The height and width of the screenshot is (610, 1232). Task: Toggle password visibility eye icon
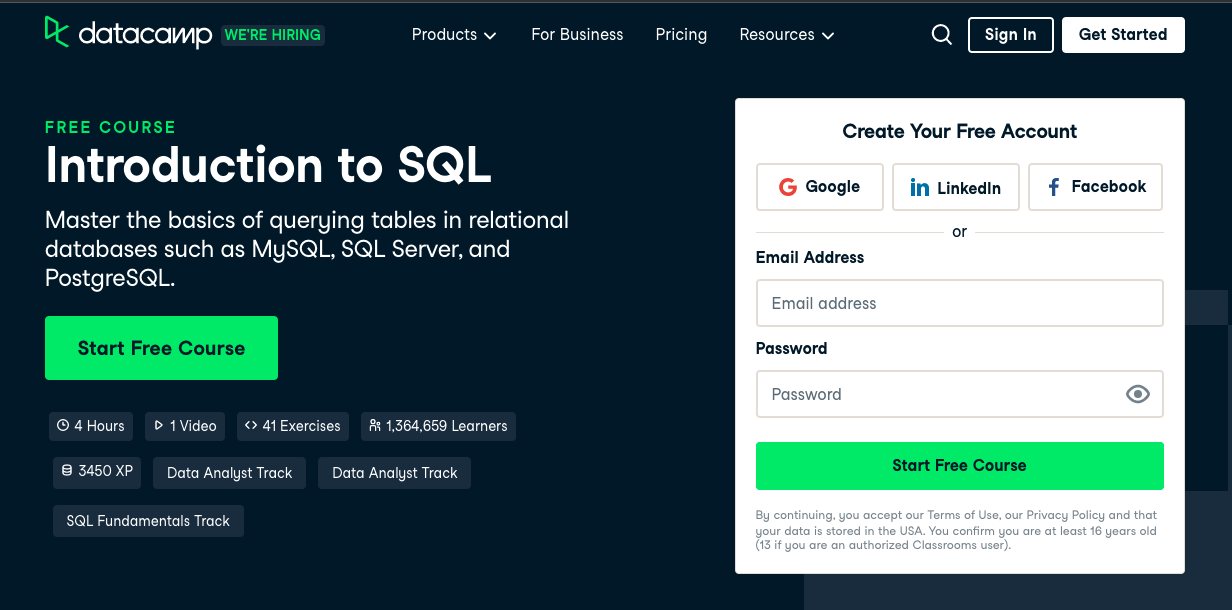[1138, 394]
